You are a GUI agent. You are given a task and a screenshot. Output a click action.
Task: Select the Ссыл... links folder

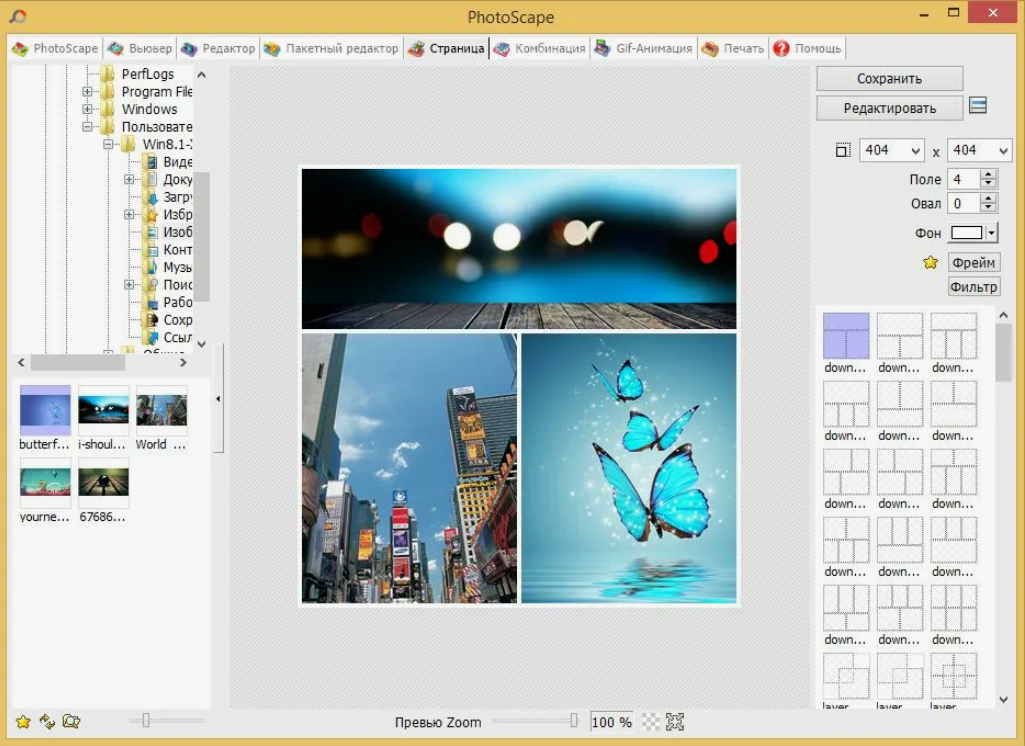(177, 337)
